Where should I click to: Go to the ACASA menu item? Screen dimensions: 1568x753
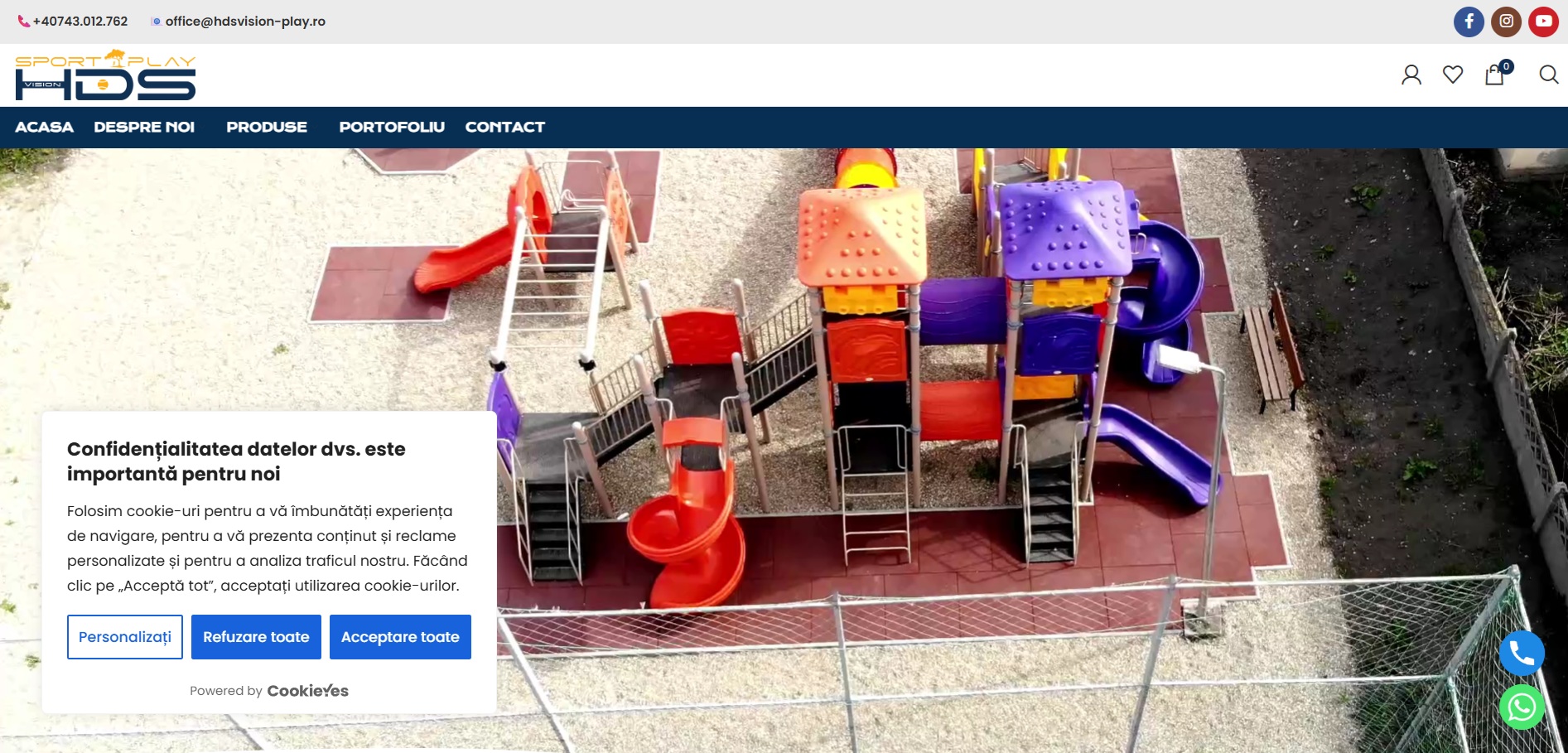click(x=45, y=127)
